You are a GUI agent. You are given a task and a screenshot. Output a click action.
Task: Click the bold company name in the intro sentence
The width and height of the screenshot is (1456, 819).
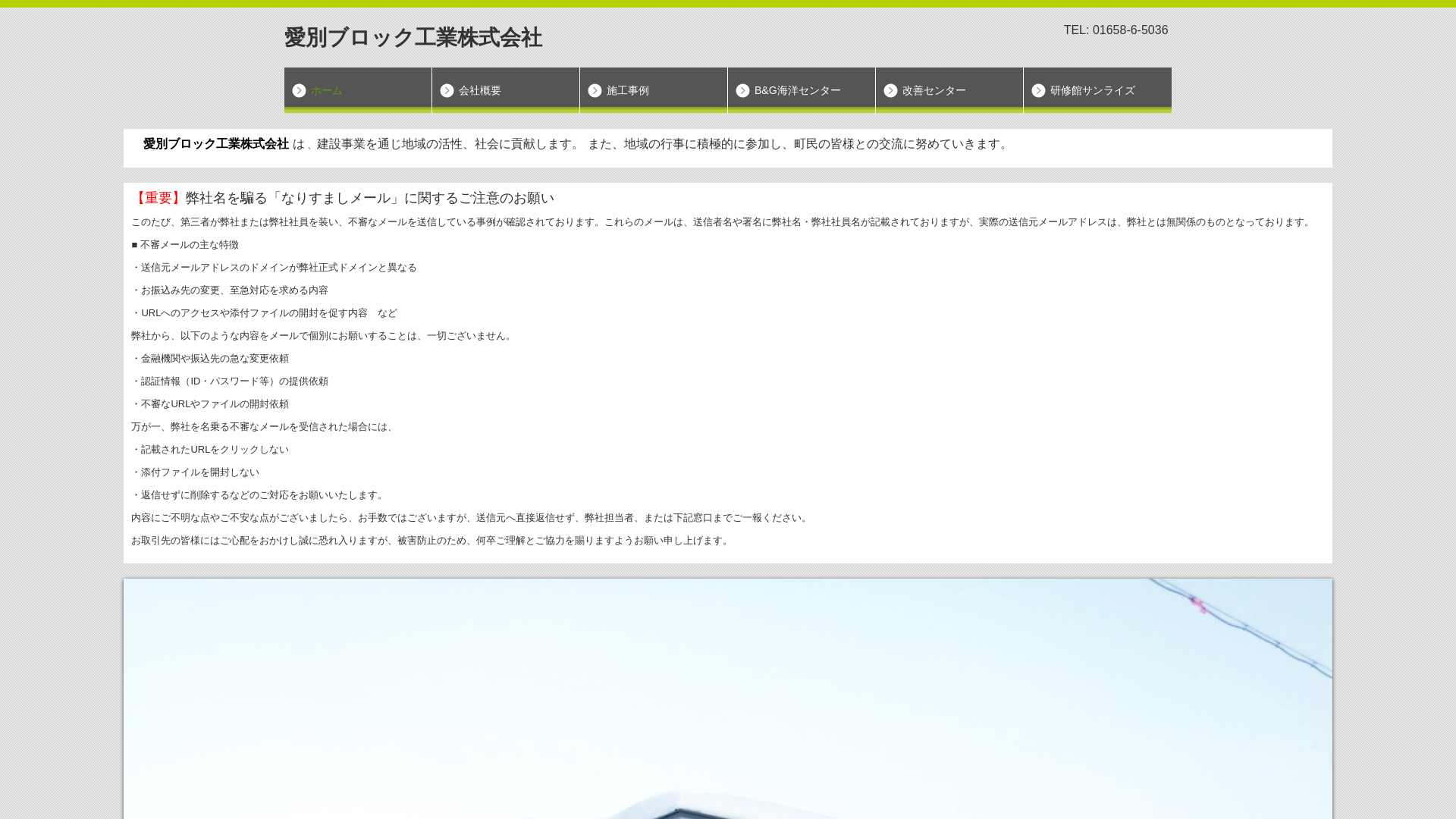coord(216,144)
